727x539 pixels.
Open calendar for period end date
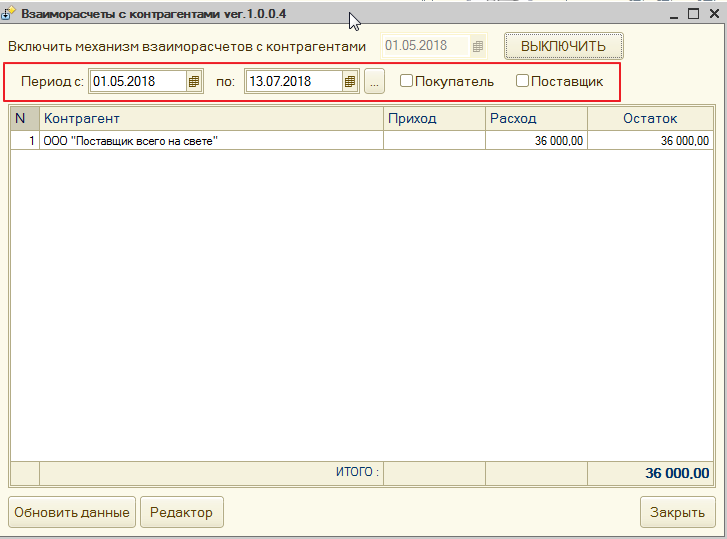click(350, 82)
